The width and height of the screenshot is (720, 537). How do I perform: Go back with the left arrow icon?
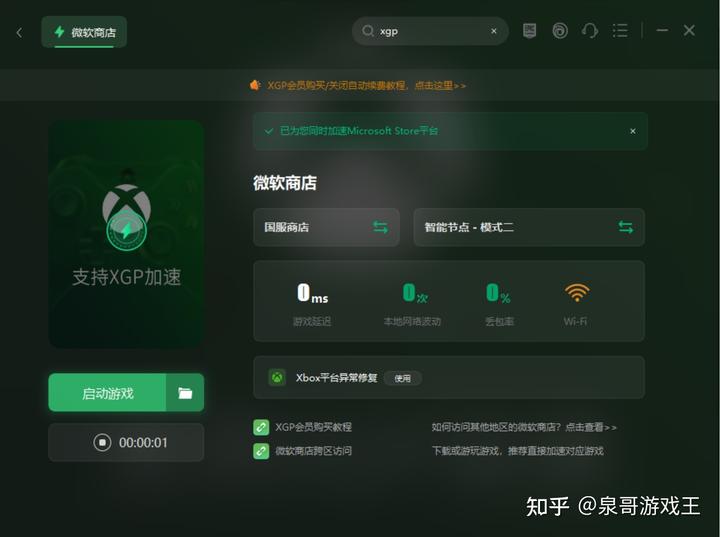point(19,33)
